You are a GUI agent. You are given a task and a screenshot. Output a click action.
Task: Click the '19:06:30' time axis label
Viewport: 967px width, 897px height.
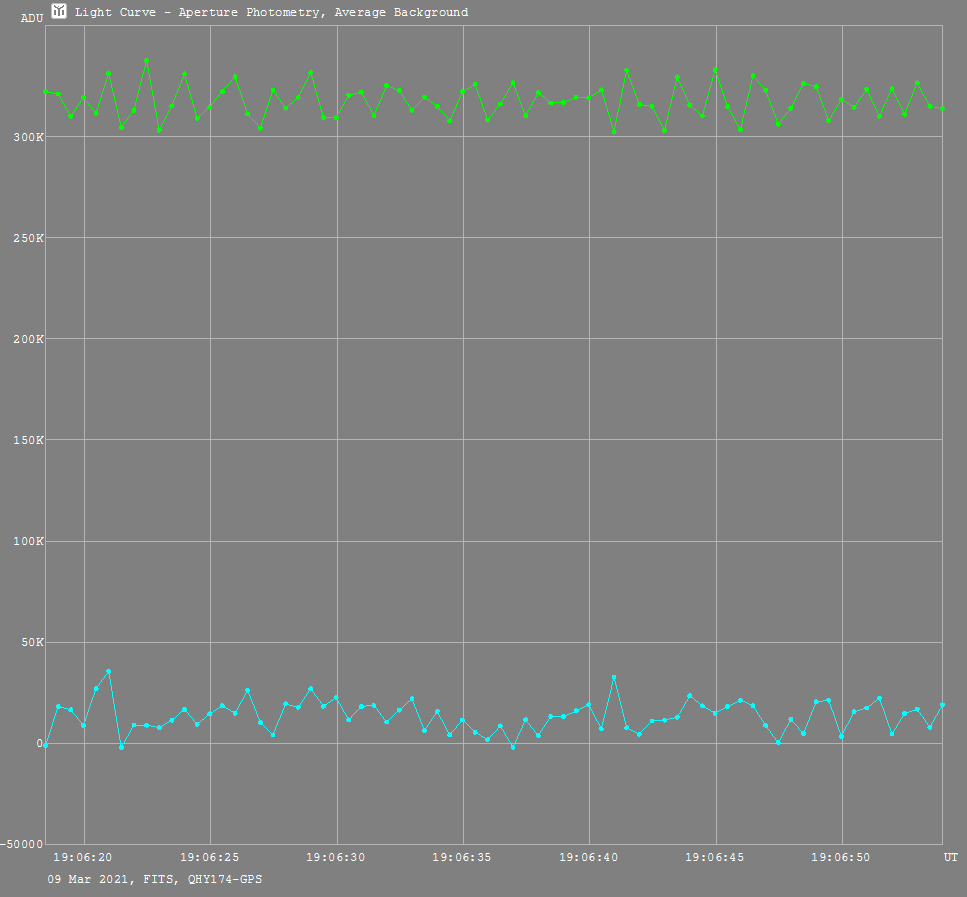[336, 858]
